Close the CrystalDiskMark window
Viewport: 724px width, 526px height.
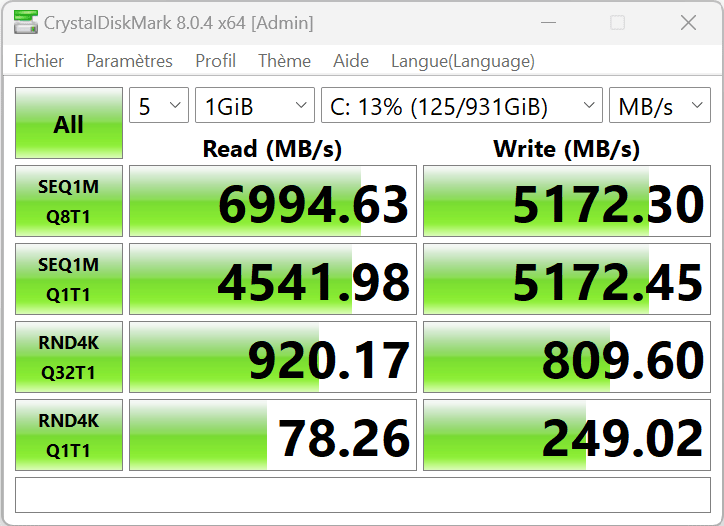(688, 23)
